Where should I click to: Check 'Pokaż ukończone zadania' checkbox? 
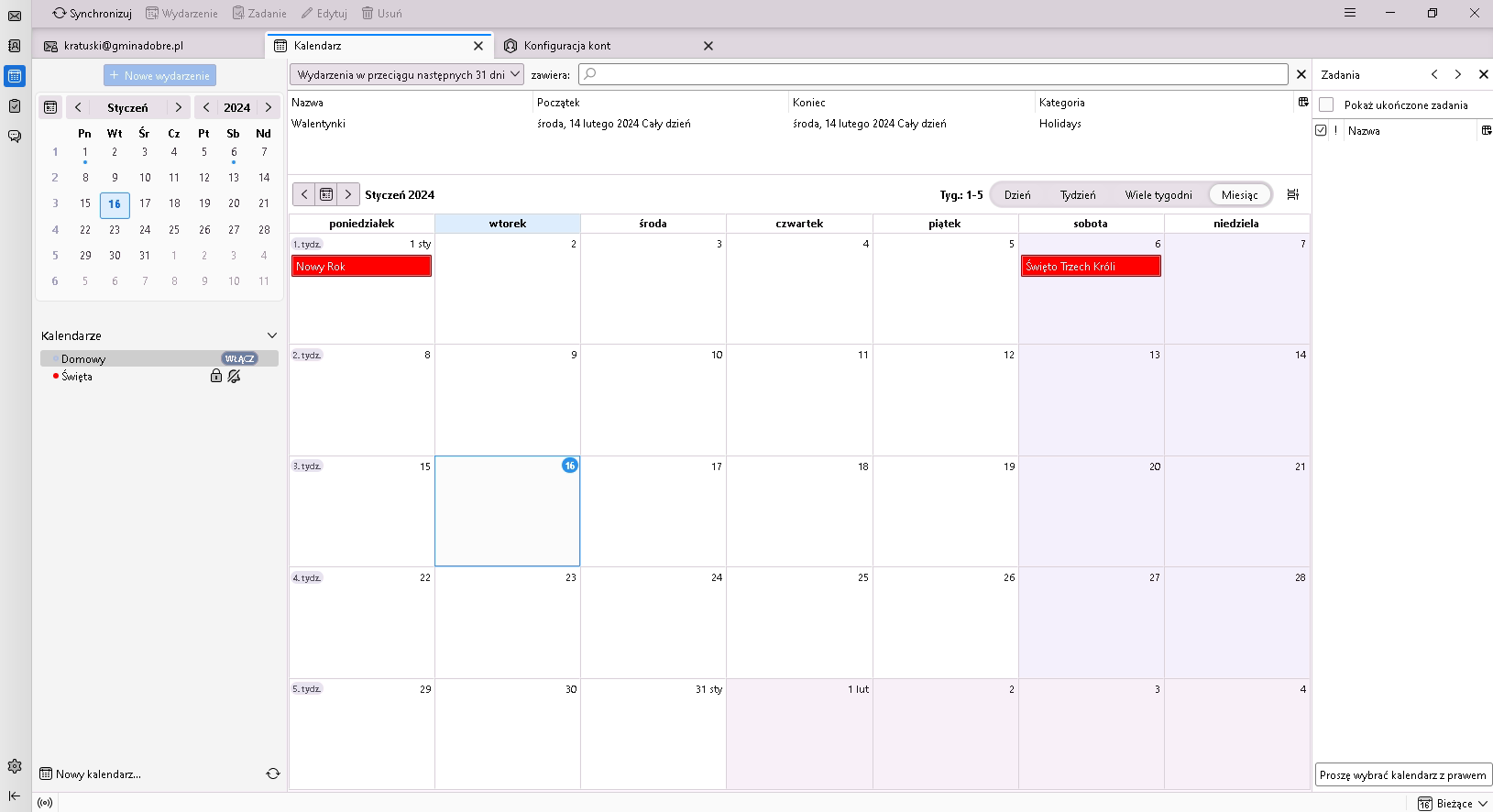1326,104
